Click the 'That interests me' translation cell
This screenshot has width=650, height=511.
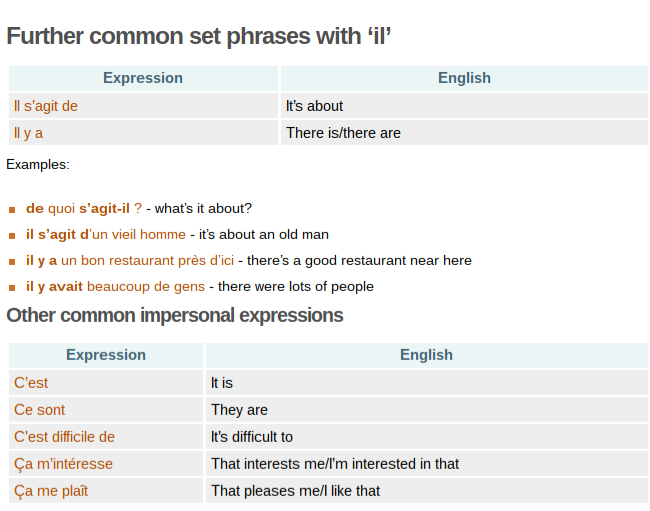tap(335, 464)
